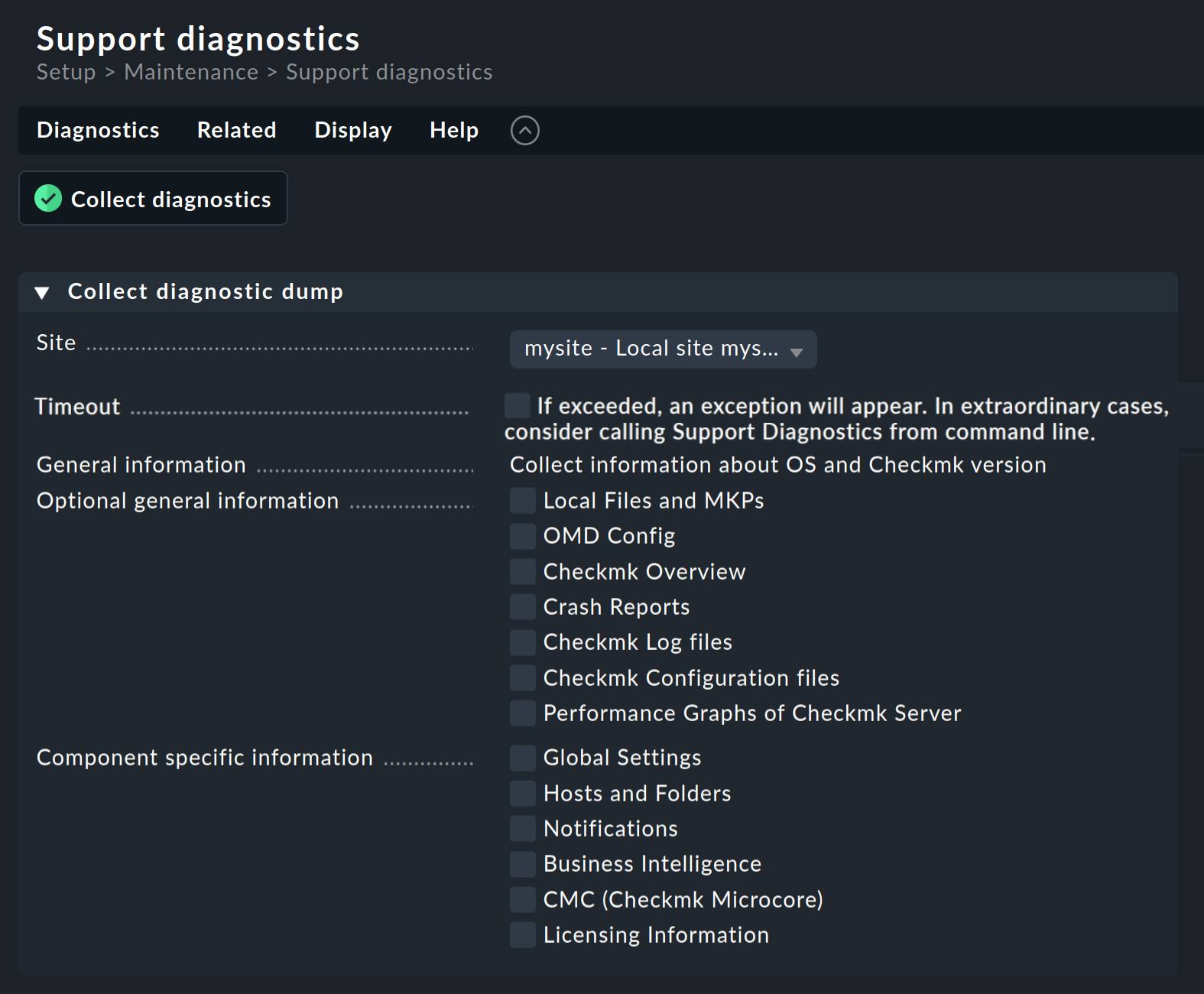Check Hosts and Folders

tap(522, 793)
